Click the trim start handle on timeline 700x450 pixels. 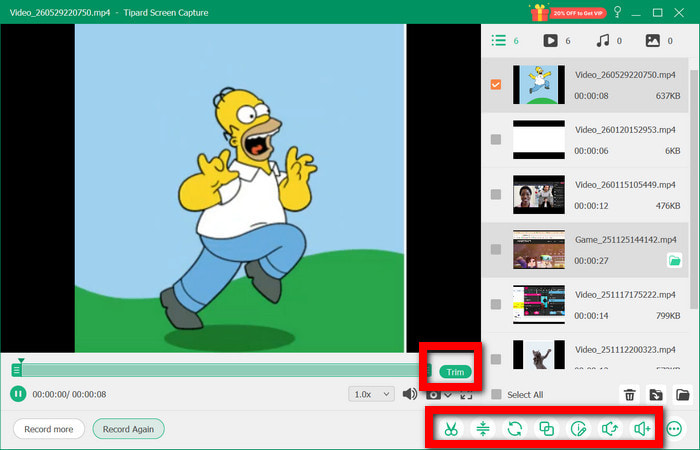(17, 370)
